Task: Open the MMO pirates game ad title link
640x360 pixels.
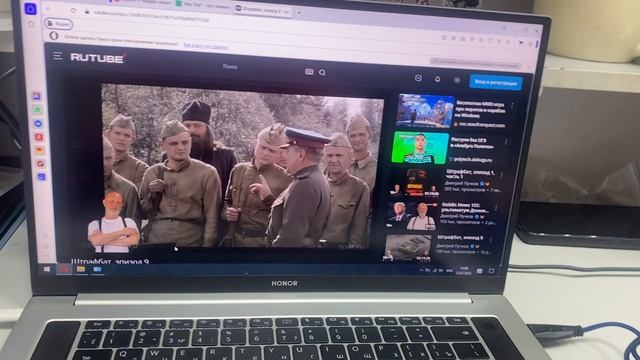Action: (481, 110)
